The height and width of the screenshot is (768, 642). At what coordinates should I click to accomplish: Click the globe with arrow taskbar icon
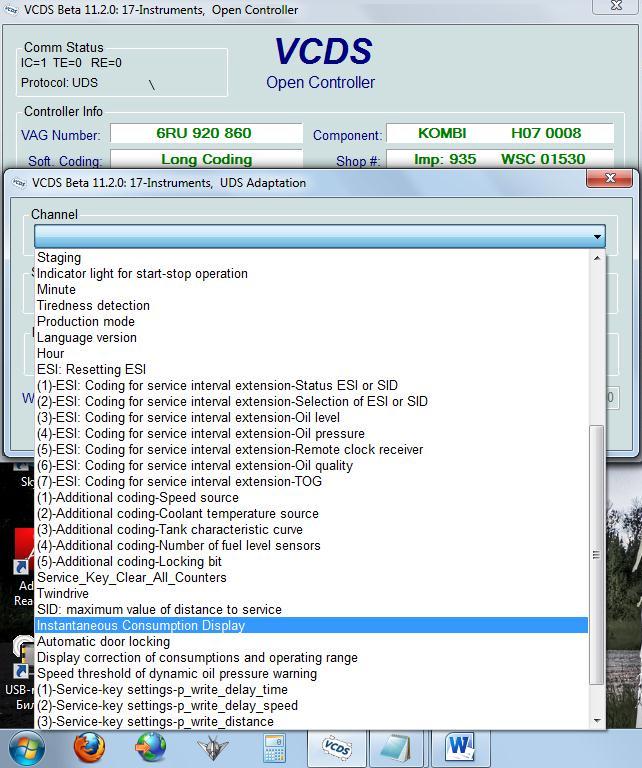click(151, 747)
